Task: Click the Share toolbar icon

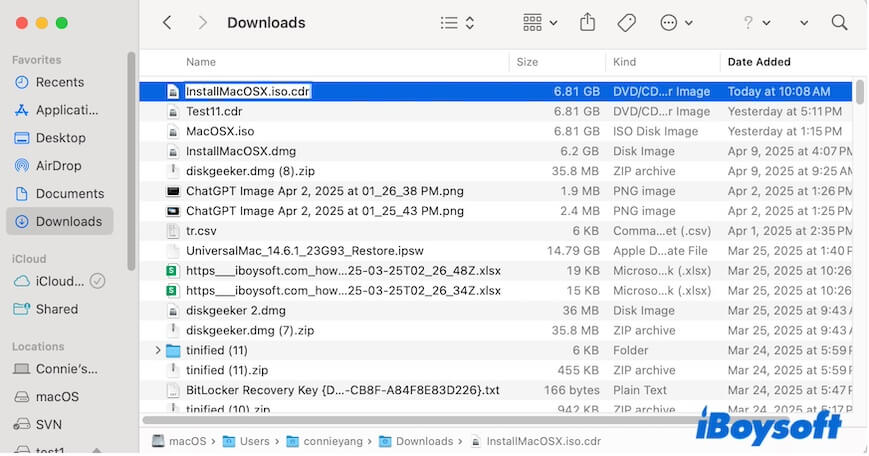Action: tap(588, 23)
